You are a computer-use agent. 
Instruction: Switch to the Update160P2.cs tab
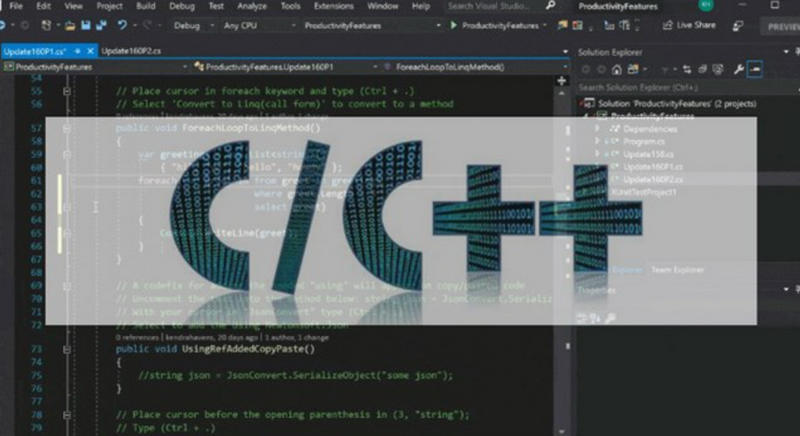131,51
